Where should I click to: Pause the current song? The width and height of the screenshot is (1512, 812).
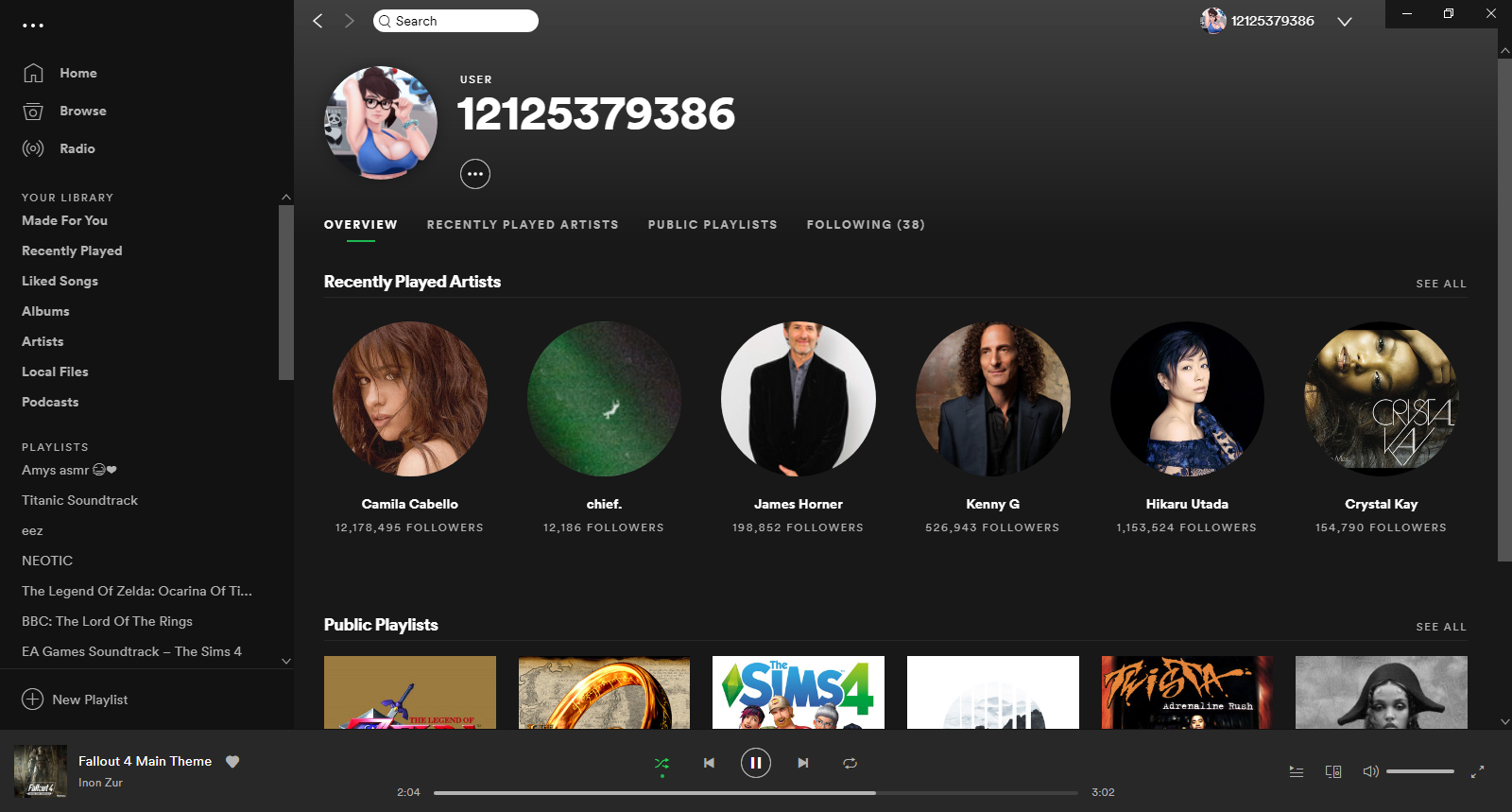pos(756,763)
